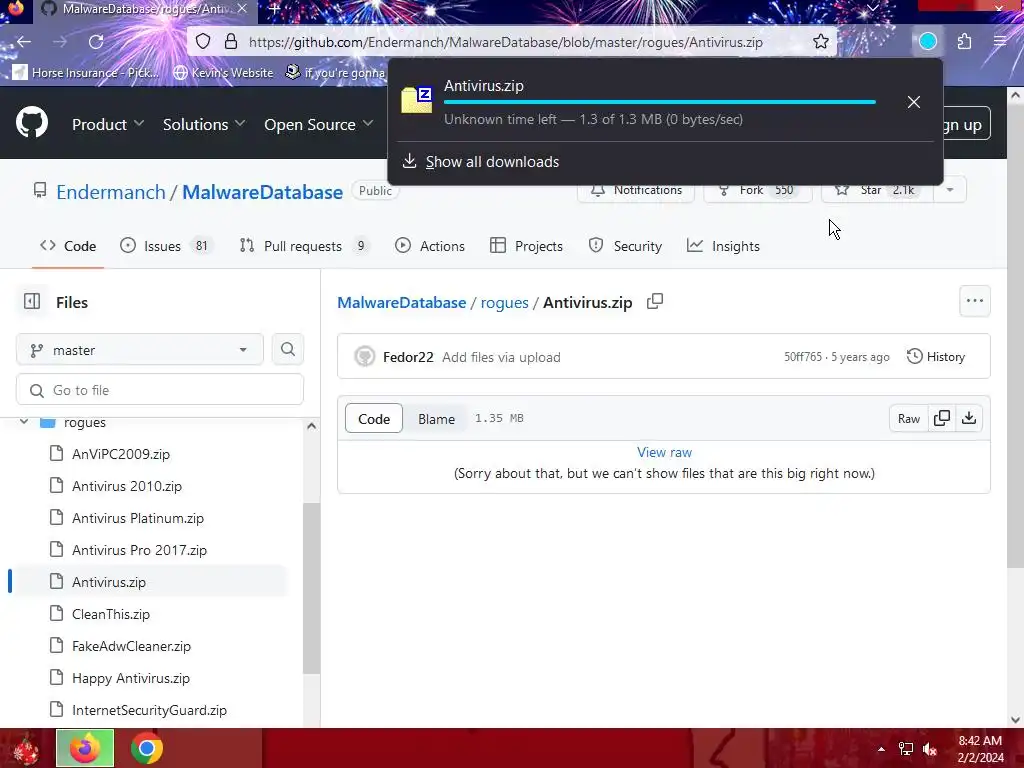This screenshot has width=1024, height=768.
Task: Click the Fedor22 avatar image
Action: click(364, 357)
